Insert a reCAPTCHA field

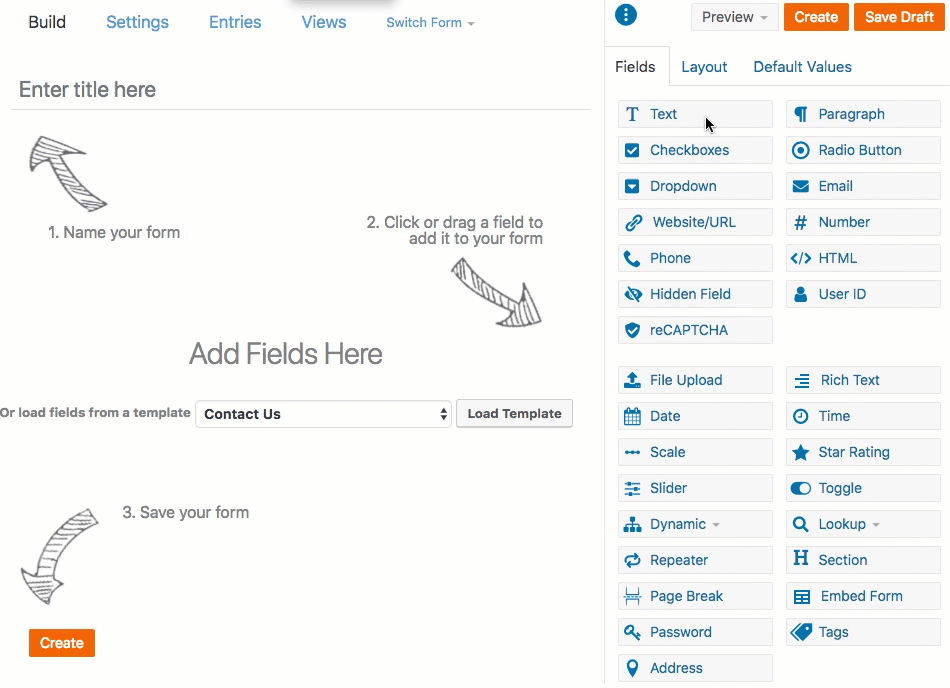[694, 330]
